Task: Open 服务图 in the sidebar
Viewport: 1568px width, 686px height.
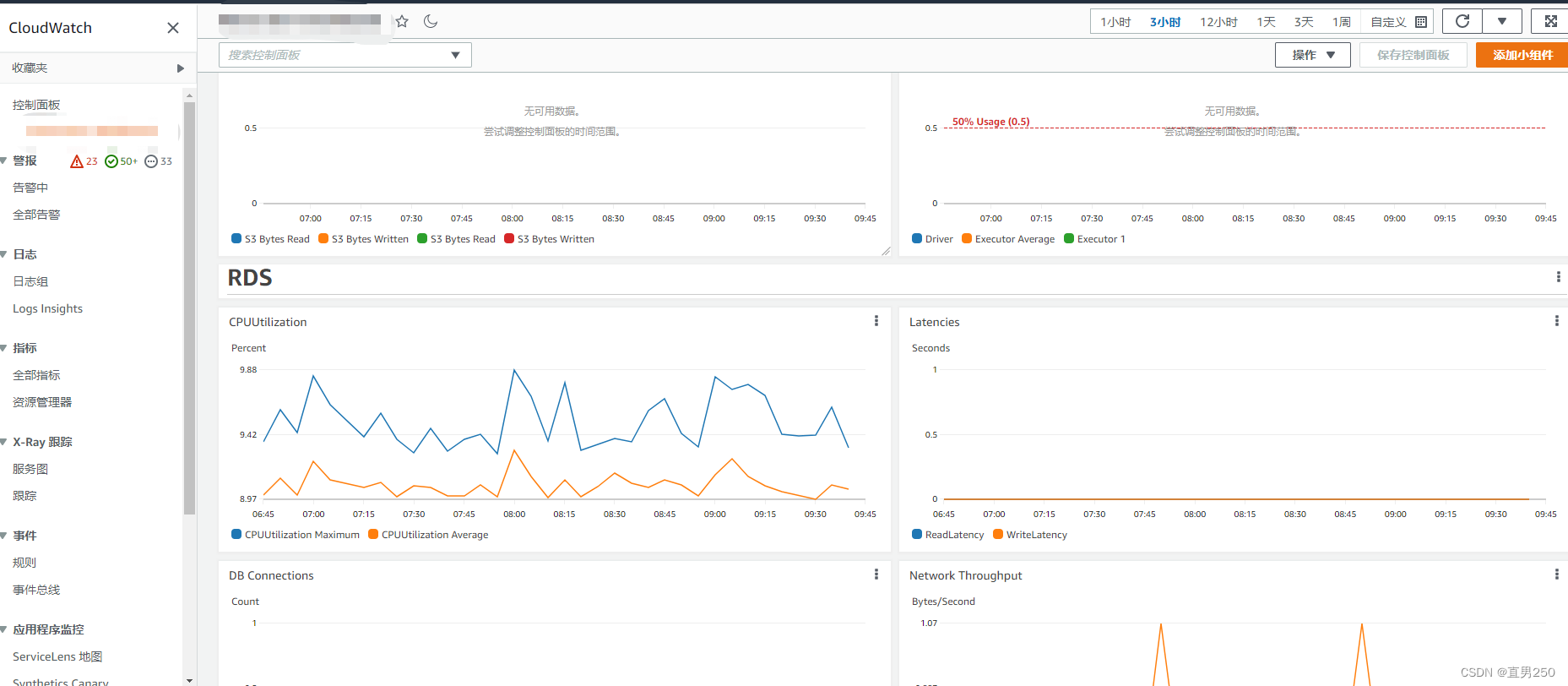Action: pos(30,469)
